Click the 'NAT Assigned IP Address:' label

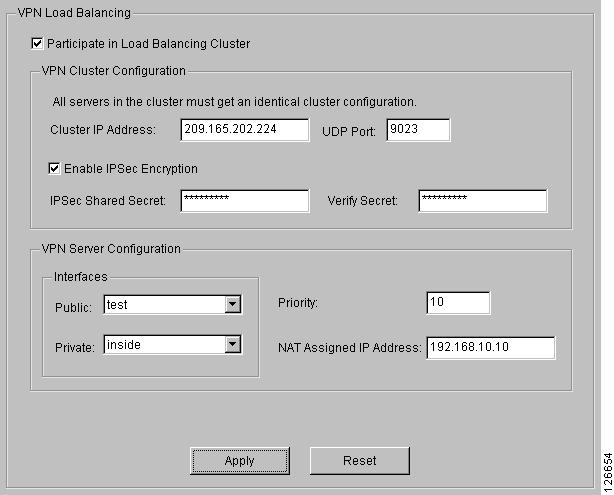[x=350, y=347]
